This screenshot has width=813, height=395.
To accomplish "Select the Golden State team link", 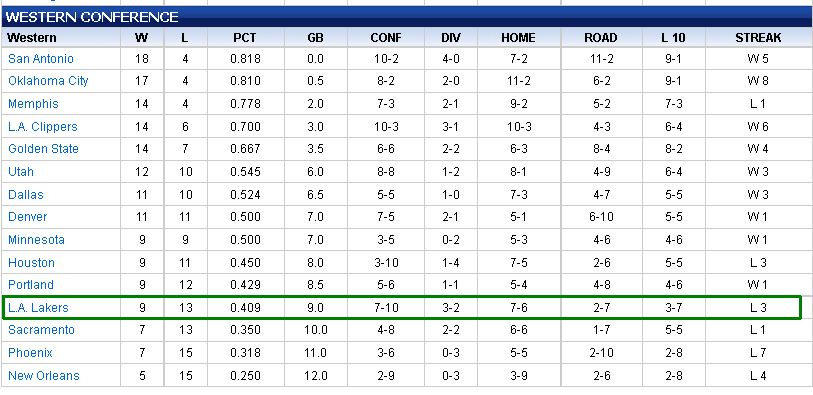I will point(43,149).
